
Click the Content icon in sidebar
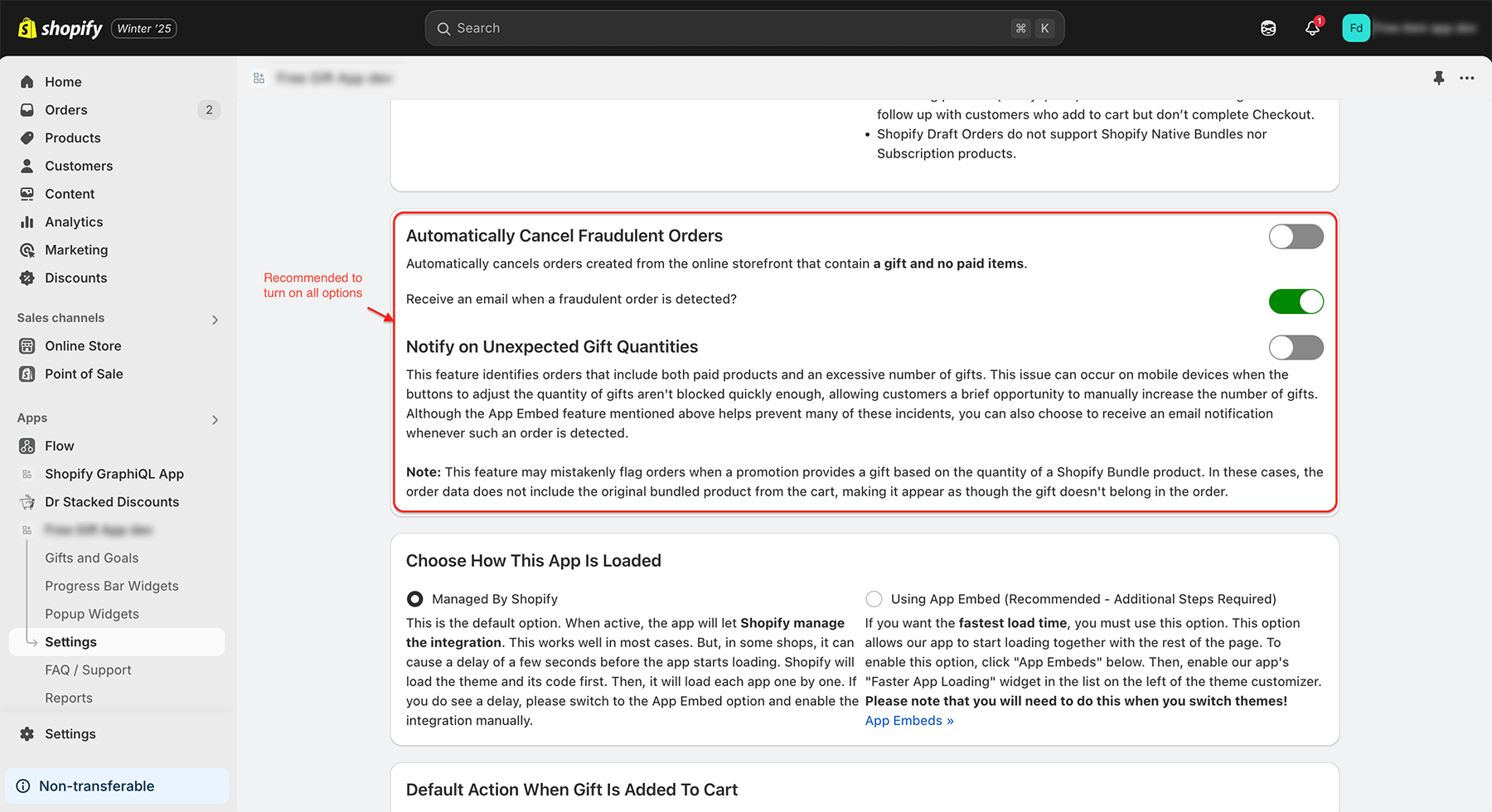(27, 194)
